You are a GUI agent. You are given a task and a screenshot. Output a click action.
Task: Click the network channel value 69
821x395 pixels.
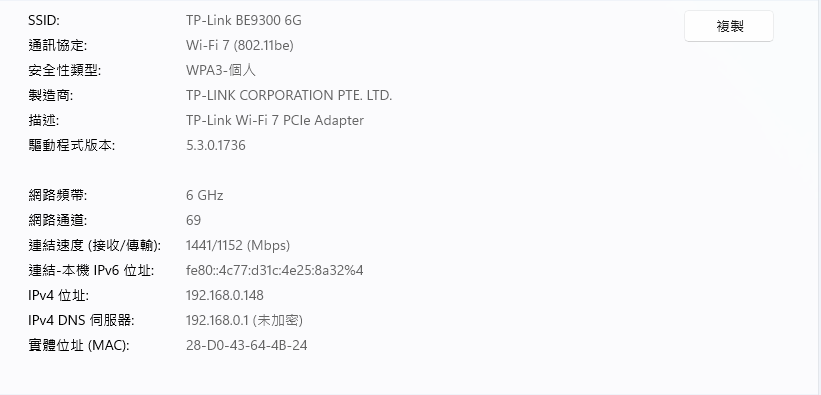coord(193,220)
